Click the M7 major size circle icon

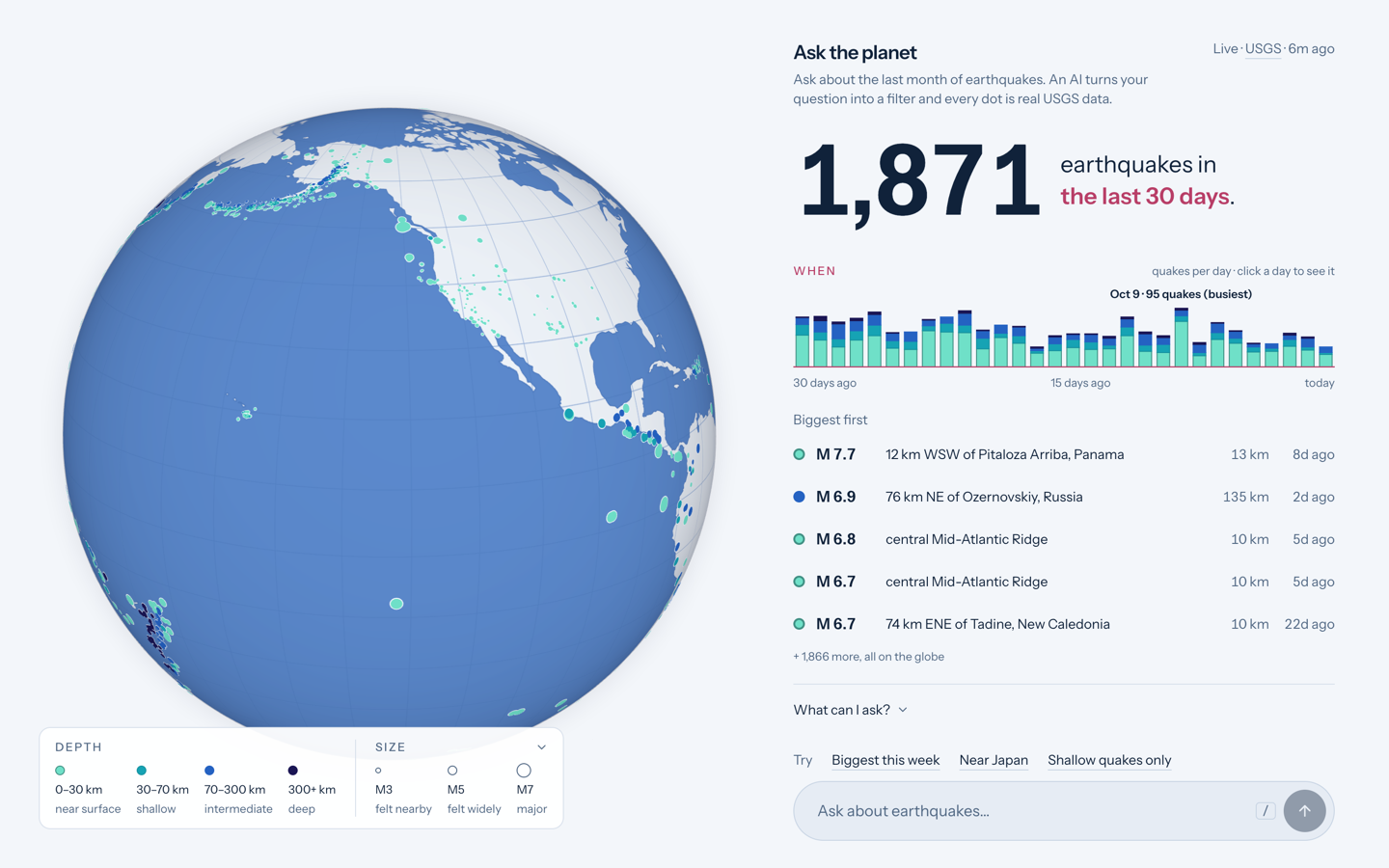point(524,771)
